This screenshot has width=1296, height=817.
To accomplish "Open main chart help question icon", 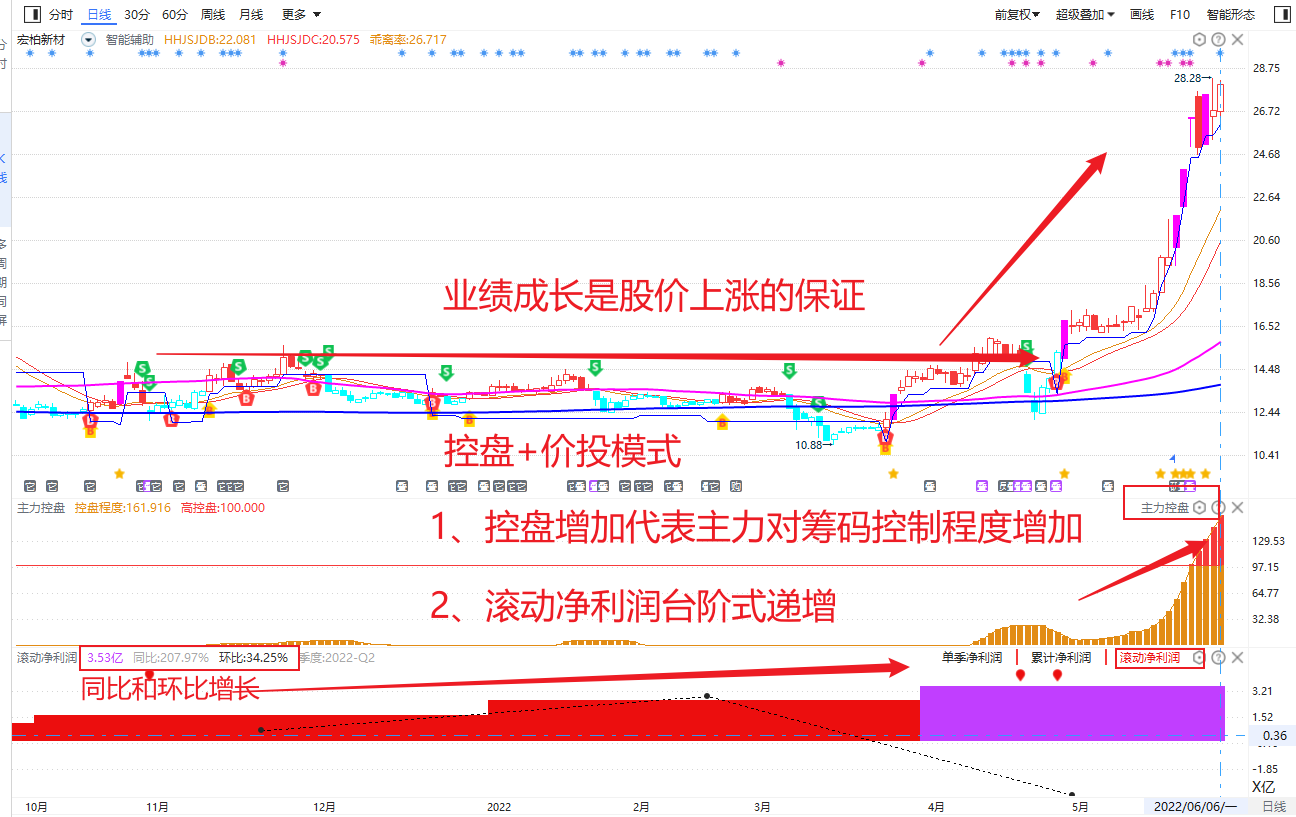I will 1218,40.
